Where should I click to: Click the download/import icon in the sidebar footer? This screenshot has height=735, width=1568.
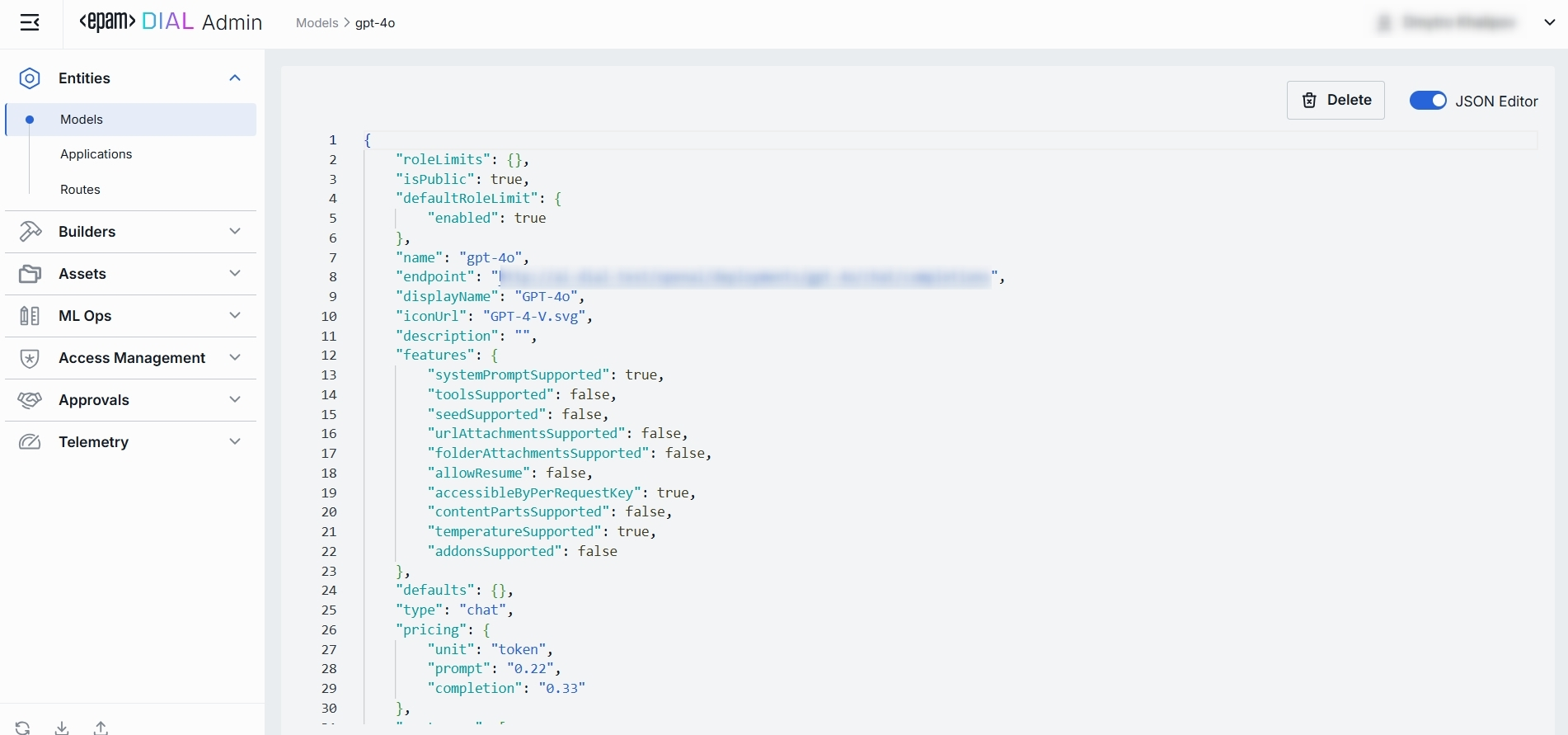pos(62,728)
